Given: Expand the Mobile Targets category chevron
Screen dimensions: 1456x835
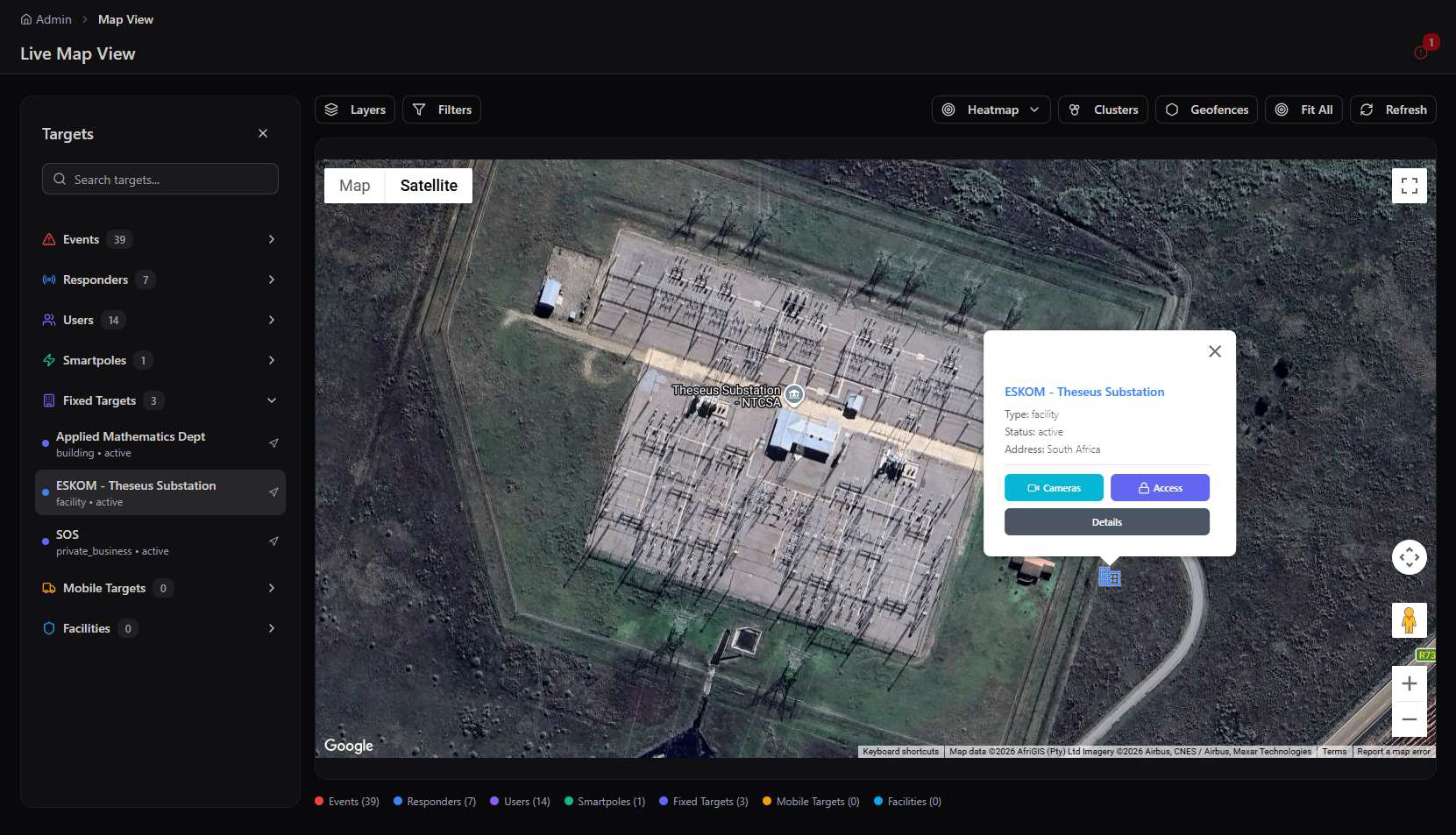Looking at the screenshot, I should point(272,588).
